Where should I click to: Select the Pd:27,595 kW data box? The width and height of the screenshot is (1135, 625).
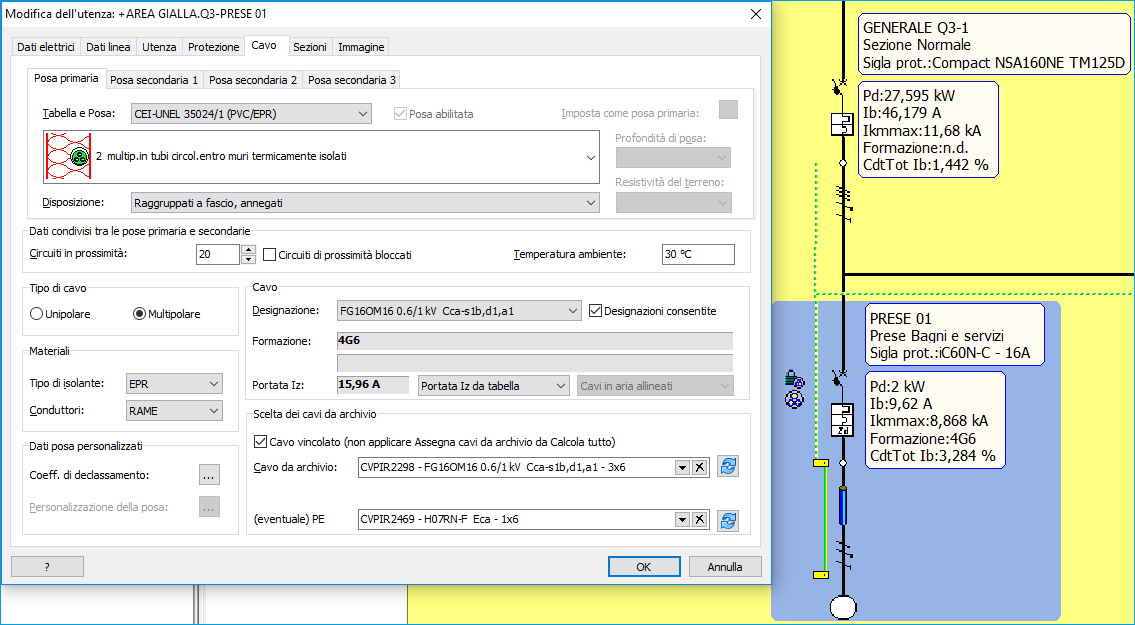click(929, 130)
